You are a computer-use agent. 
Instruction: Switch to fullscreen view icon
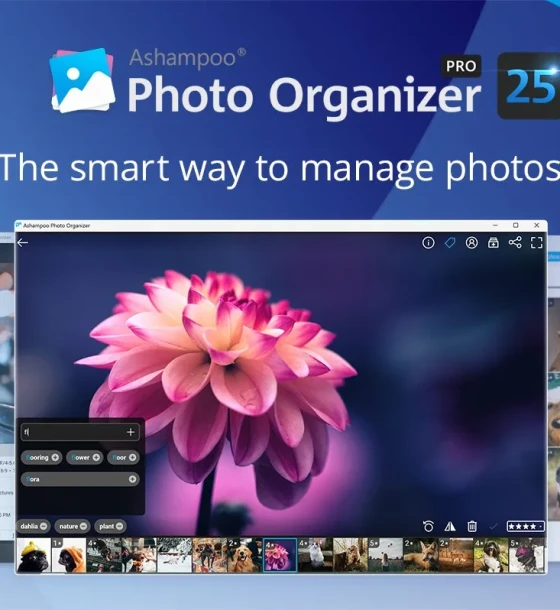click(537, 243)
